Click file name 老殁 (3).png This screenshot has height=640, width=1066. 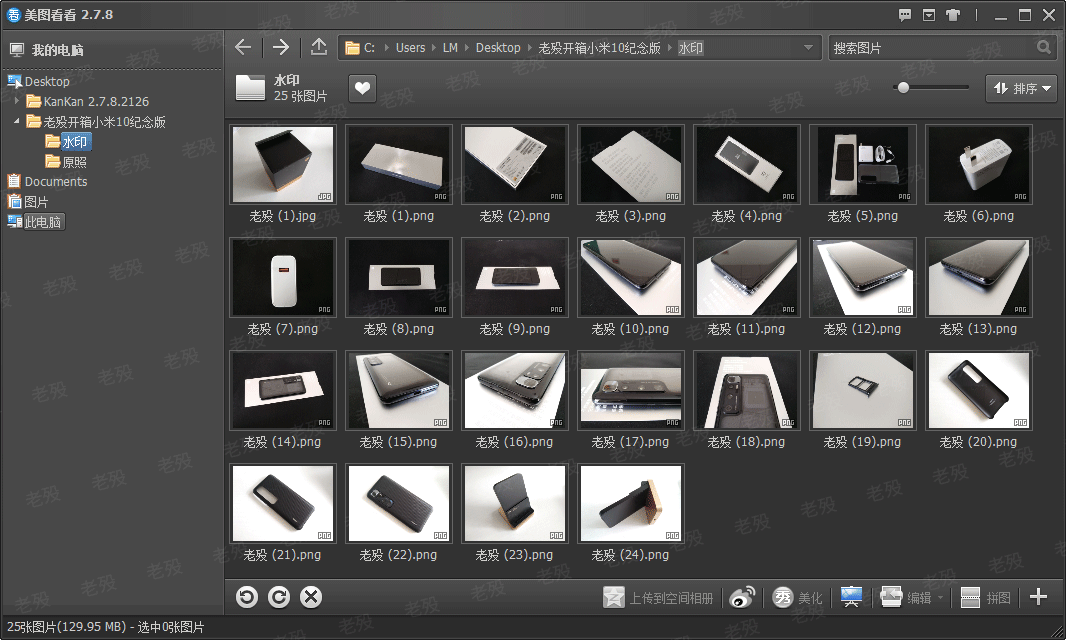pos(630,216)
